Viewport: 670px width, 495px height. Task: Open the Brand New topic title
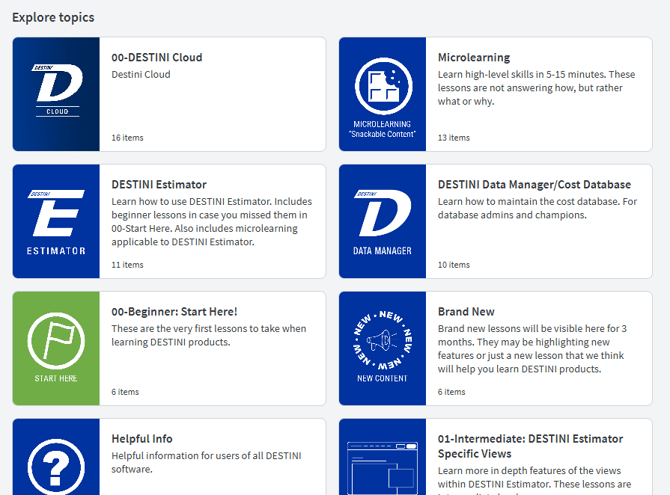(466, 312)
